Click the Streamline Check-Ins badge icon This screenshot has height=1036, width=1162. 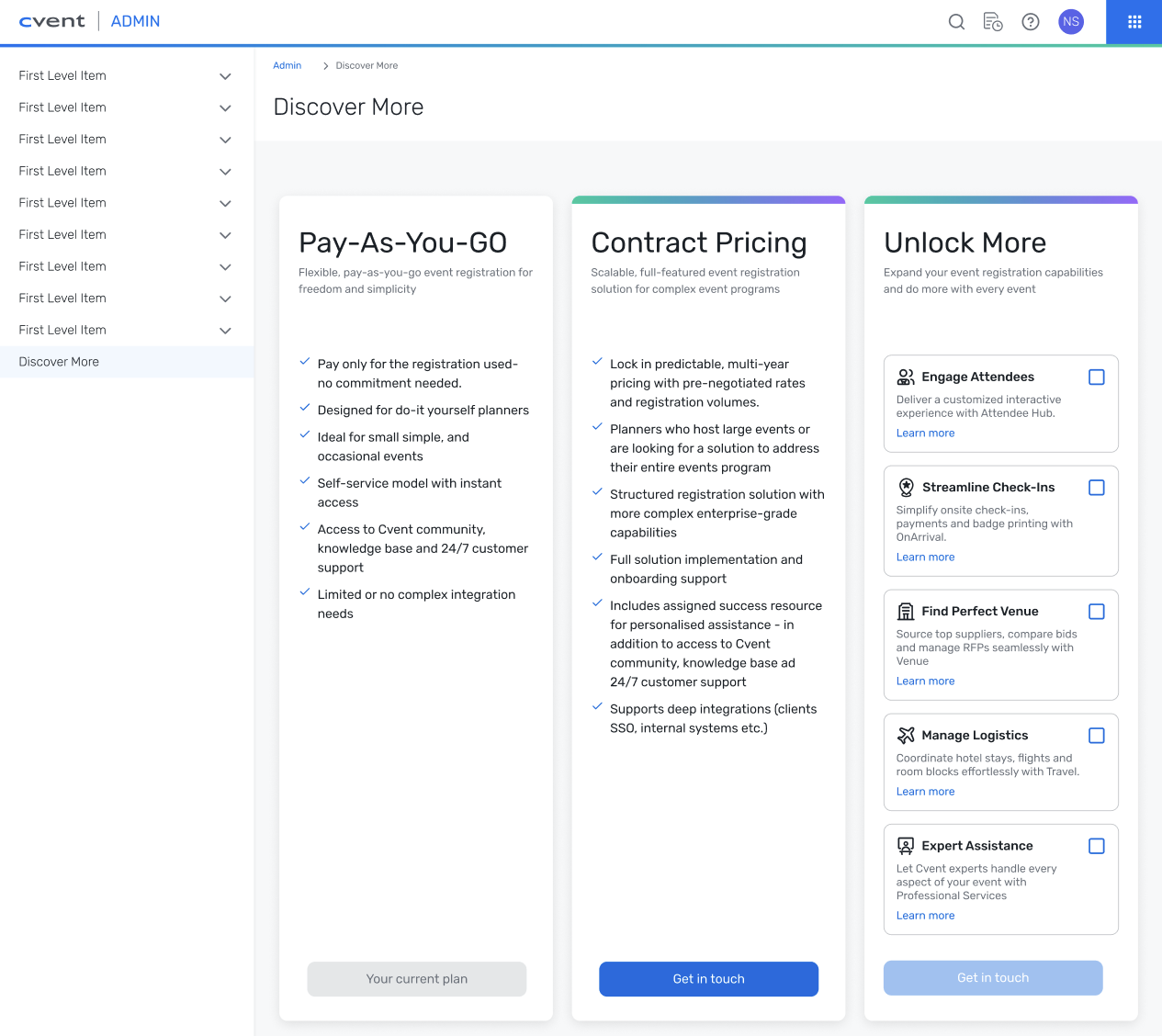pyautogui.click(x=906, y=488)
